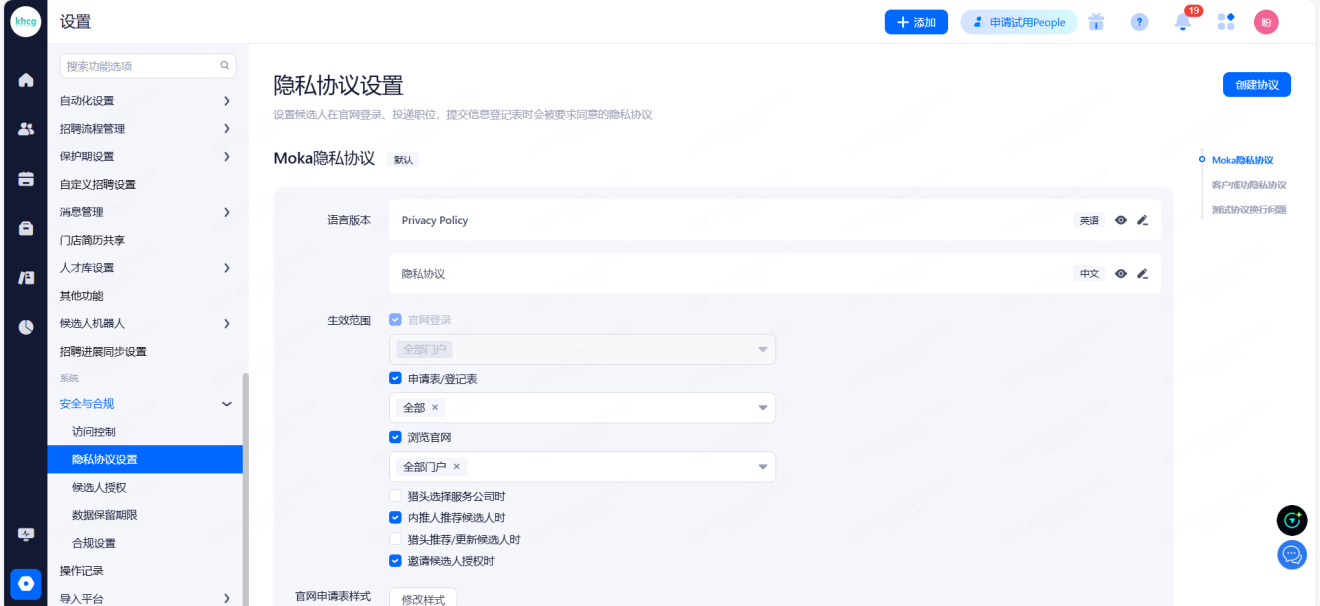Enable 猎头选择服务公司时 checkbox
The height and width of the screenshot is (606, 1320).
click(x=395, y=496)
